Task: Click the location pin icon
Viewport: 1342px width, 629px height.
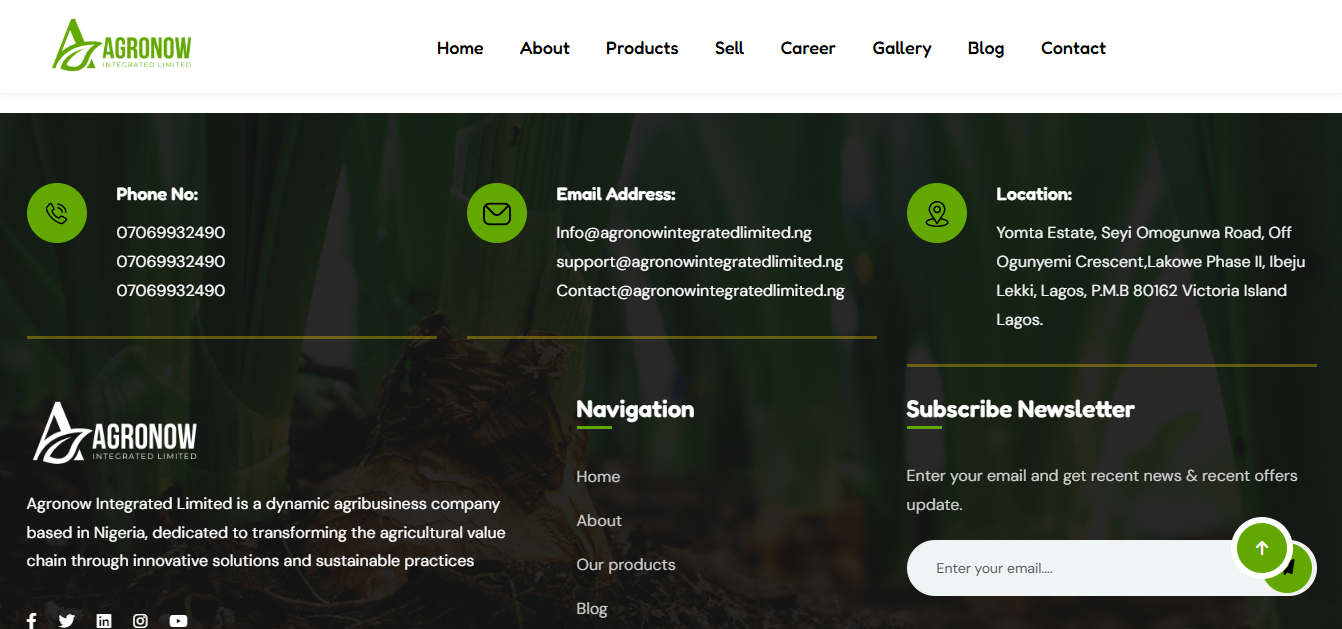Action: pos(937,213)
